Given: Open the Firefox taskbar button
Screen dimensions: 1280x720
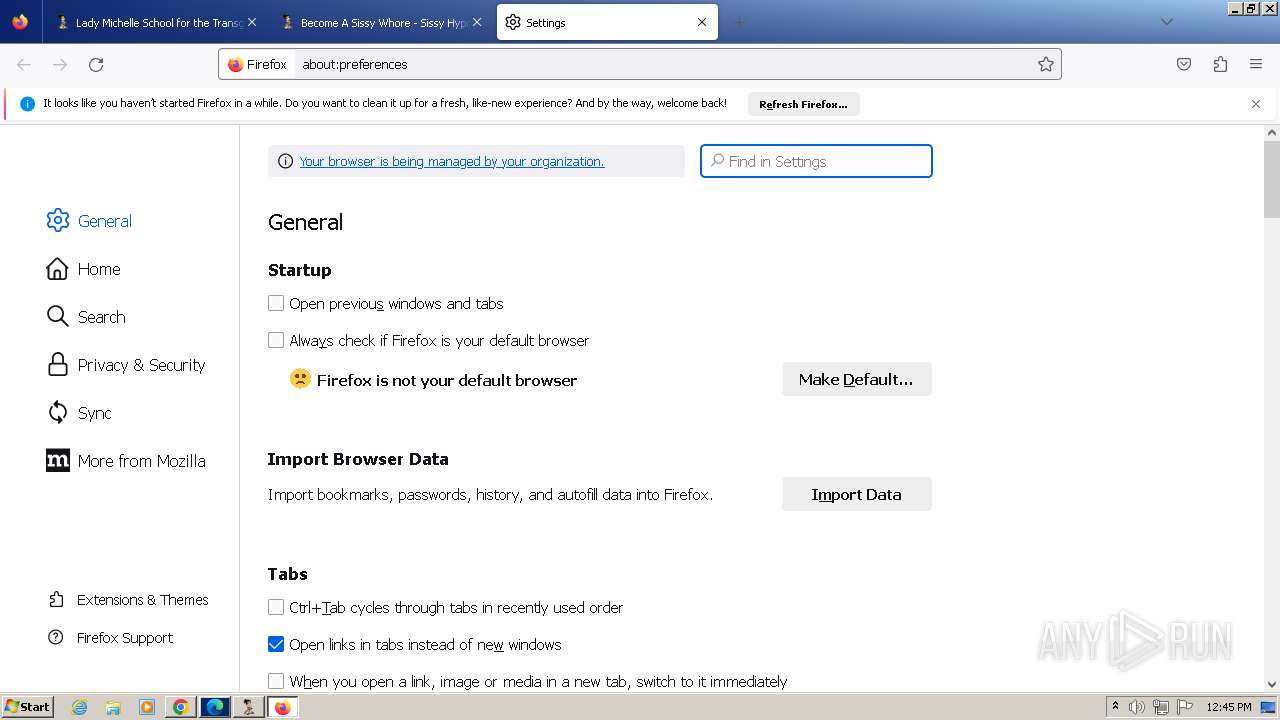Looking at the screenshot, I should 282,707.
